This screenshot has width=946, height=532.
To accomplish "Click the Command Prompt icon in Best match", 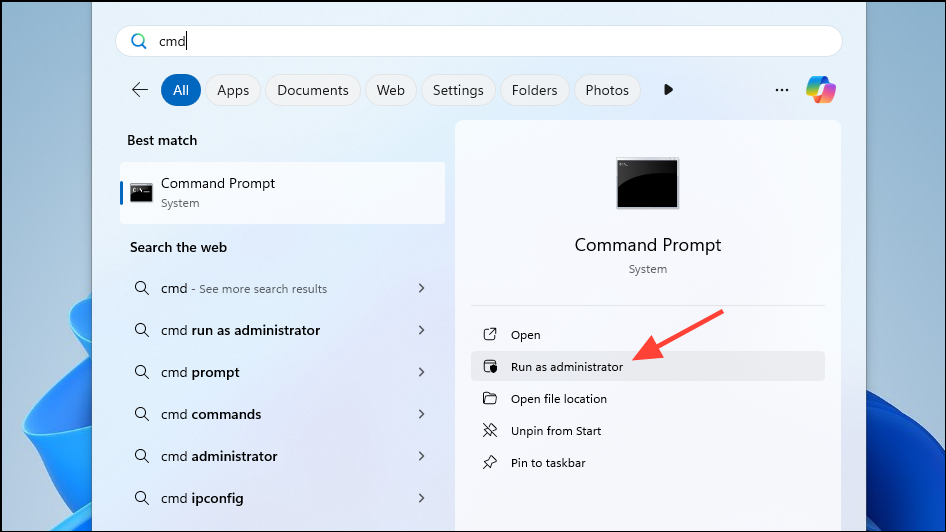I will tap(141, 193).
